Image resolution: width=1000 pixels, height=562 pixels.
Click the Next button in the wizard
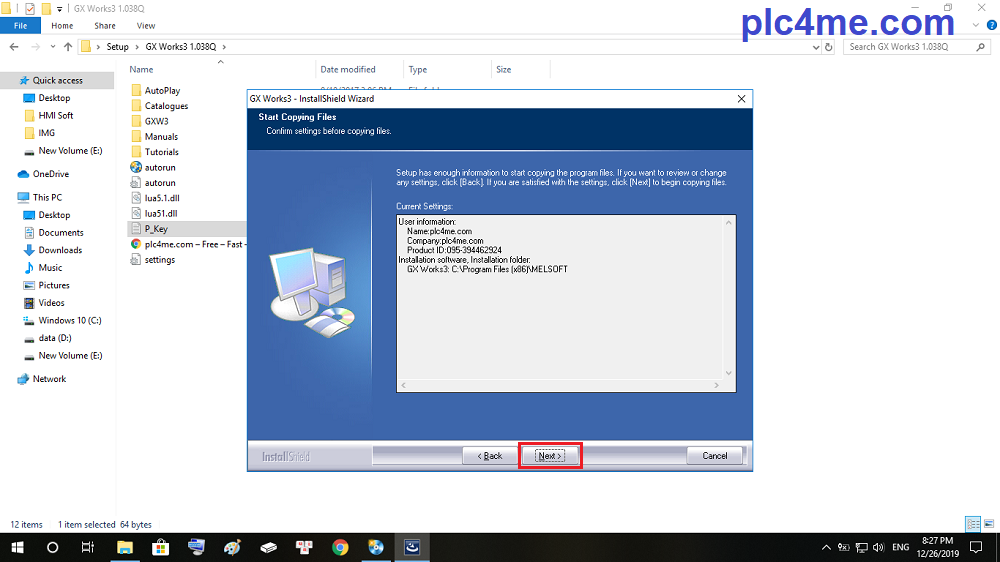tap(549, 456)
